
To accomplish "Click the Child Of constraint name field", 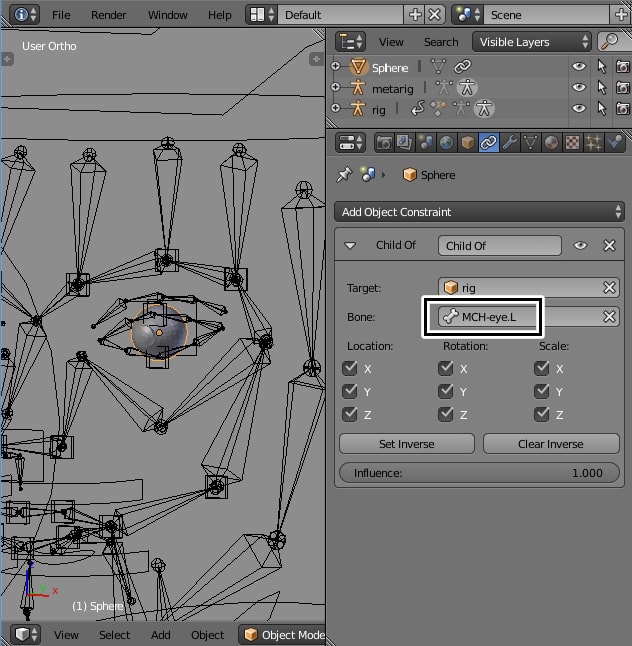I will 500,246.
